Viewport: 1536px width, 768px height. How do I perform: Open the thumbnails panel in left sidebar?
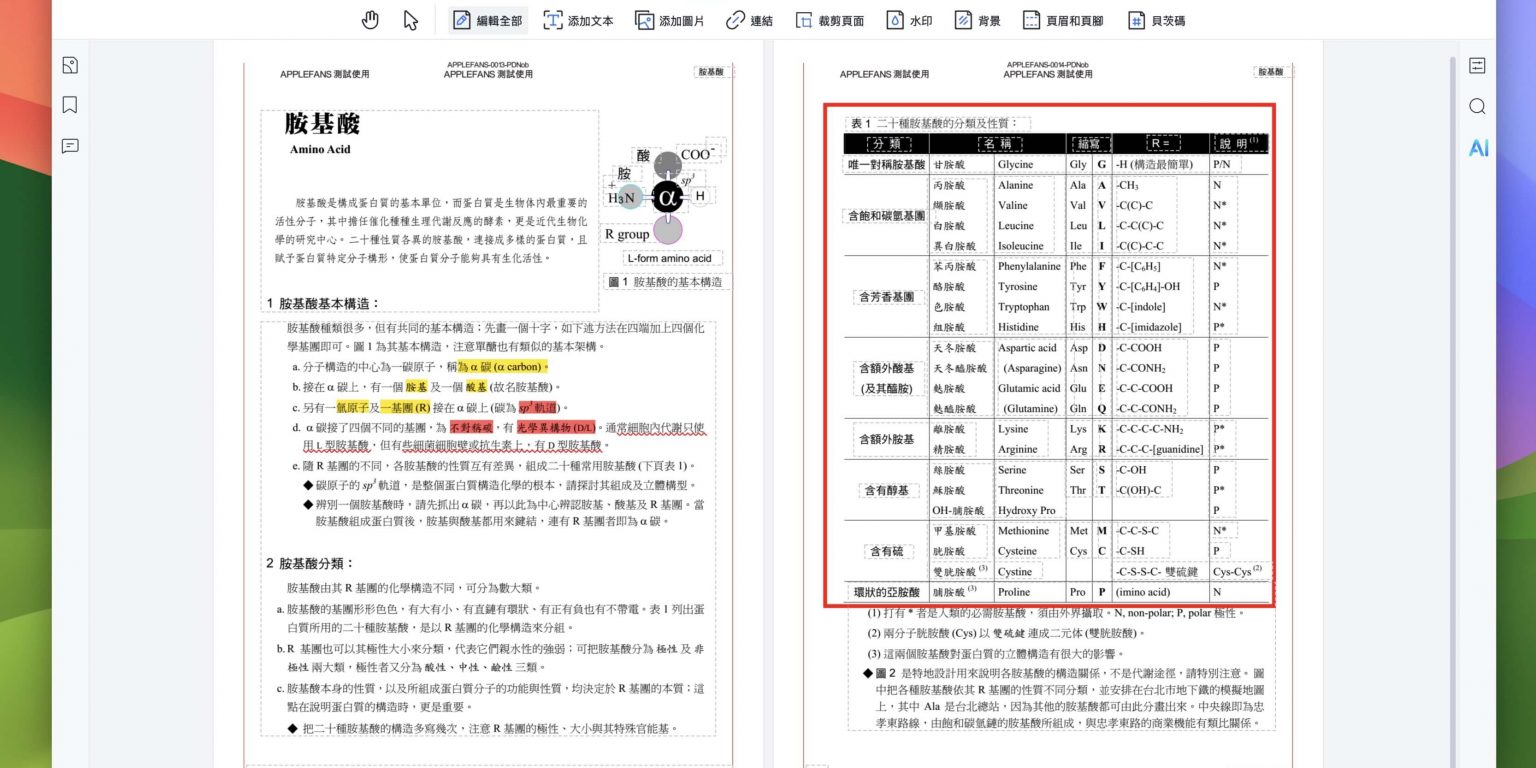point(70,66)
